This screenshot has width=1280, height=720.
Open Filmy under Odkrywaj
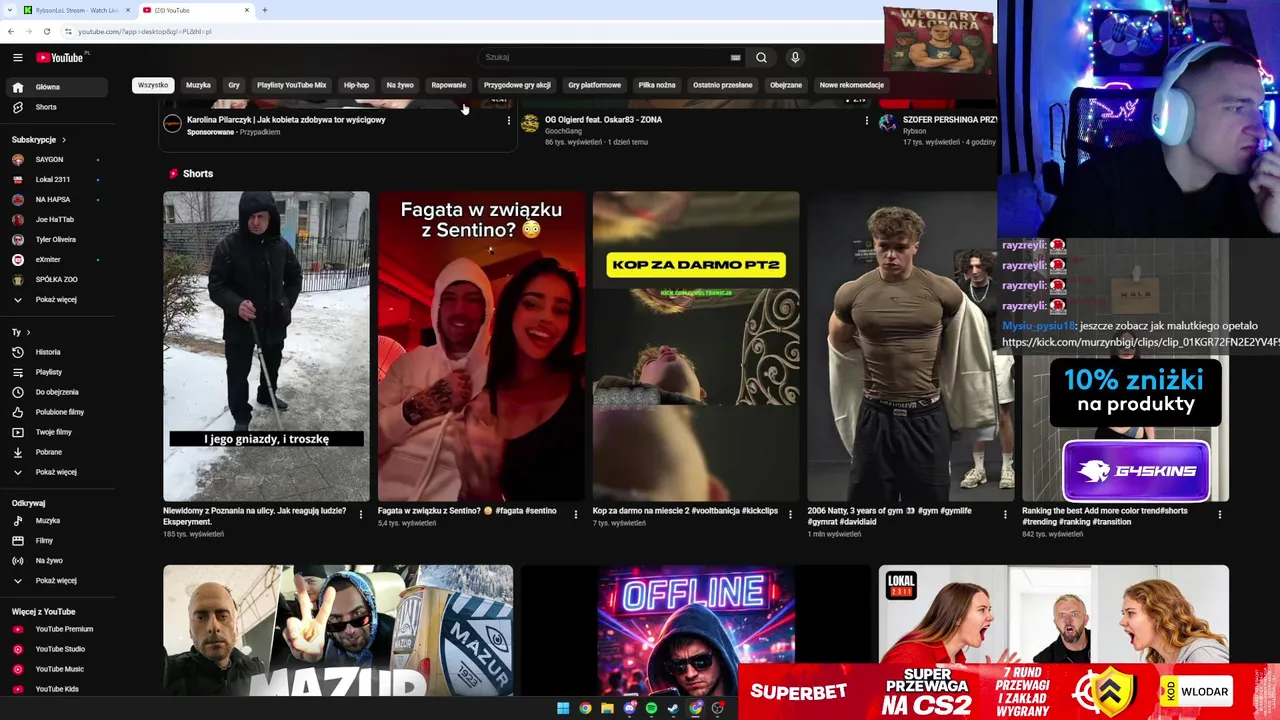(x=55, y=541)
